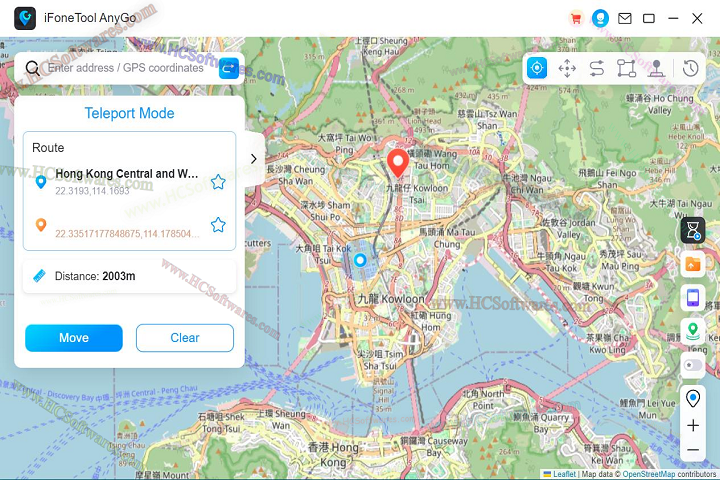Collapse the Teleport Mode side panel
Viewport: 720px width, 480px height.
pos(254,158)
